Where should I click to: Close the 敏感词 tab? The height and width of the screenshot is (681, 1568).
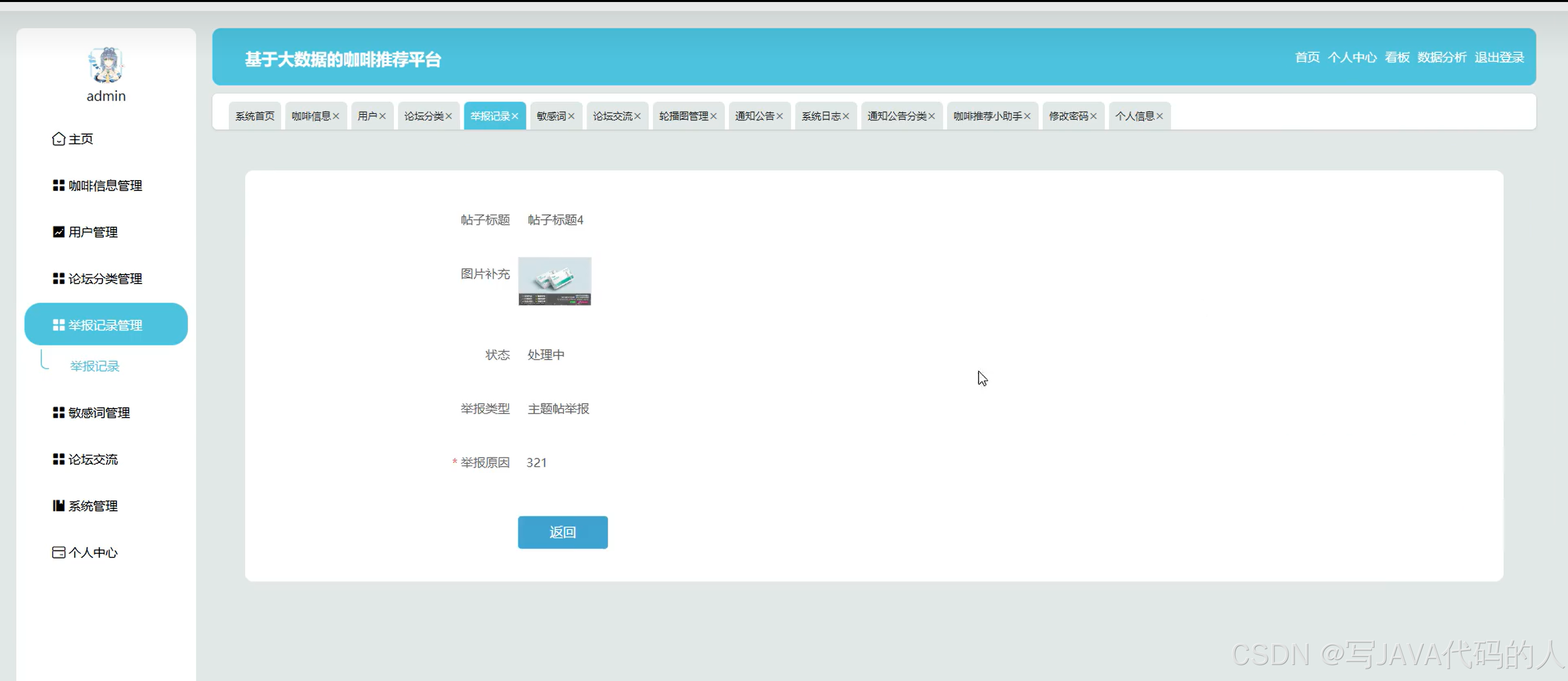[573, 116]
